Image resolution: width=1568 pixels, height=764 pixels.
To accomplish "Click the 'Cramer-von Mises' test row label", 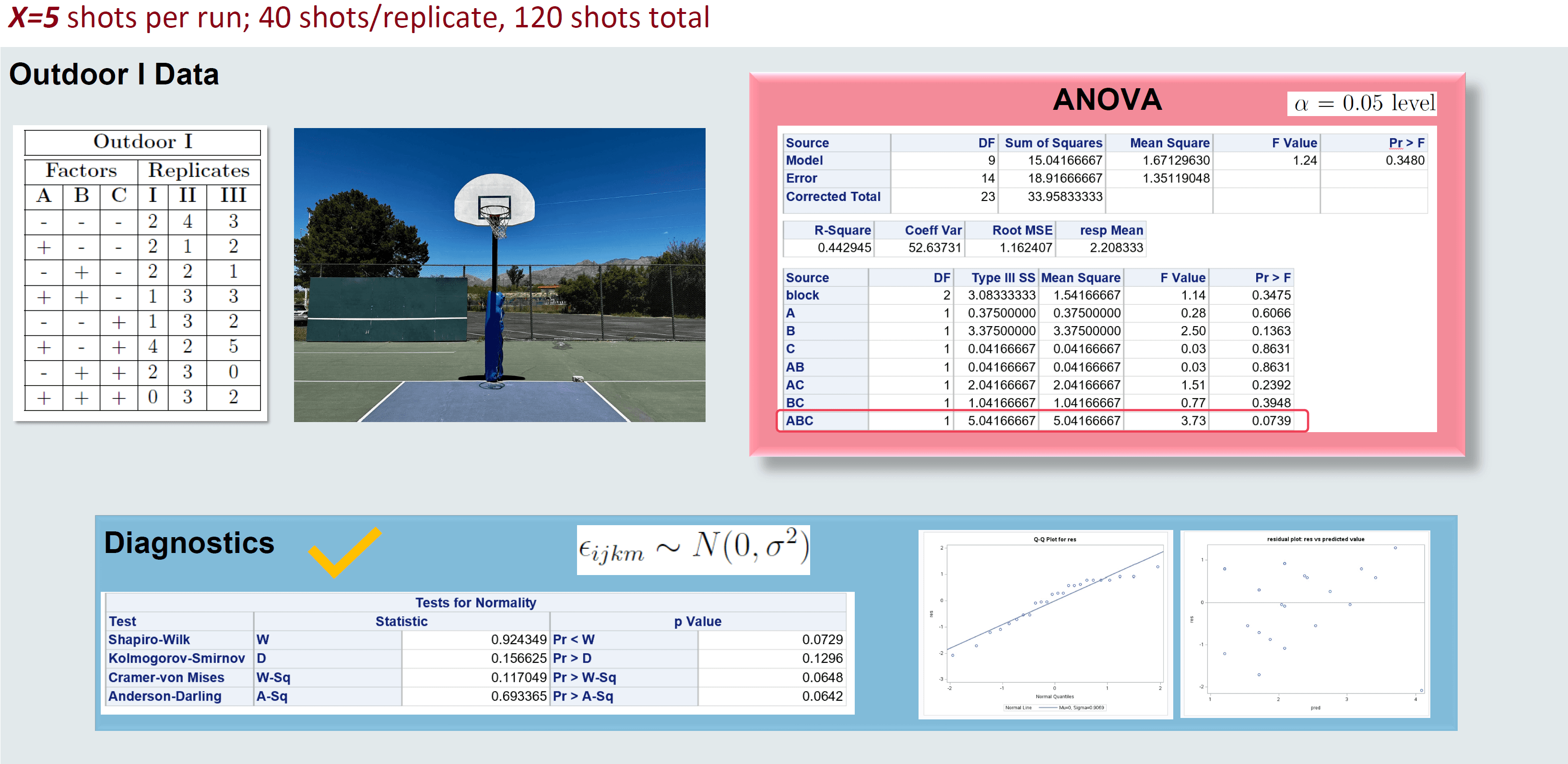I will pyautogui.click(x=166, y=678).
